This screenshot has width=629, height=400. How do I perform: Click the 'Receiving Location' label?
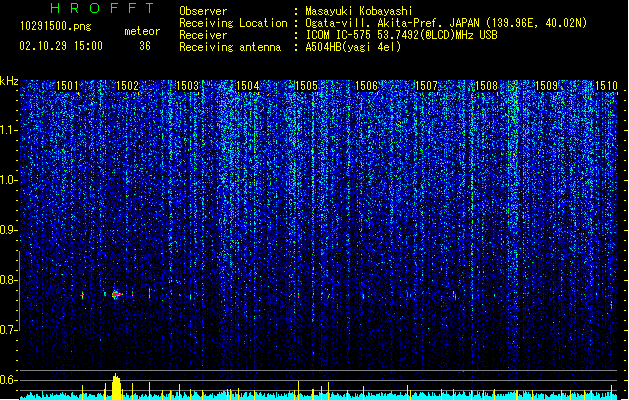point(233,23)
